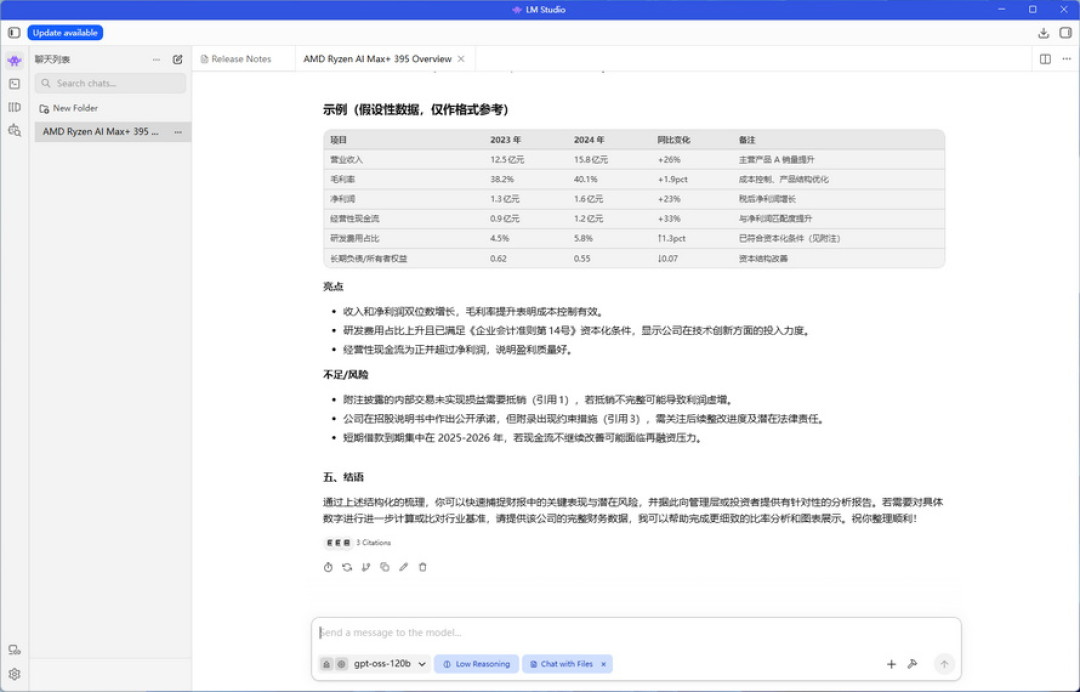Toggle the right sidebar panel icon
The width and height of the screenshot is (1080, 692).
point(1066,32)
